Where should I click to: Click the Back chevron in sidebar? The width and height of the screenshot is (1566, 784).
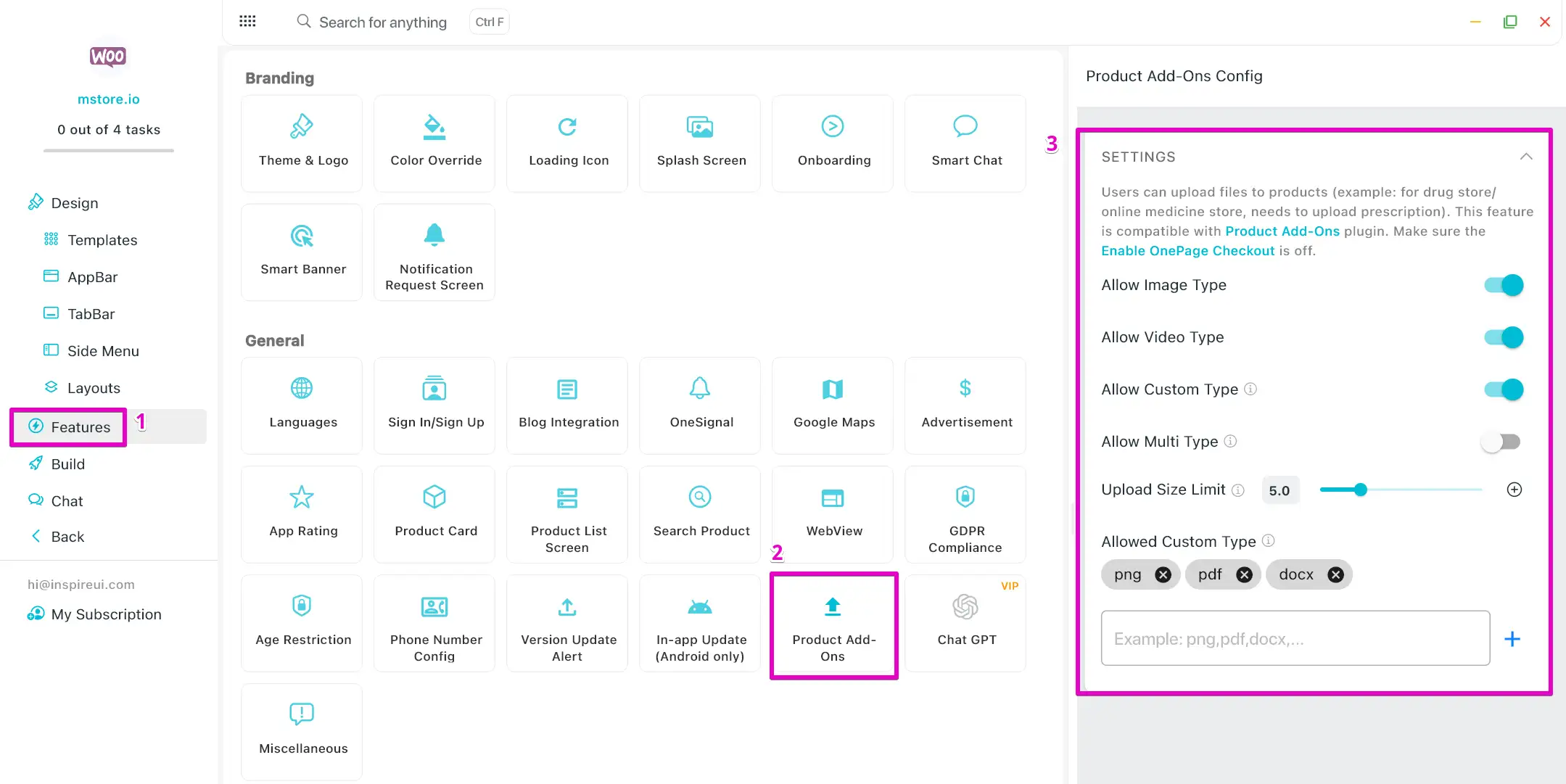click(36, 537)
